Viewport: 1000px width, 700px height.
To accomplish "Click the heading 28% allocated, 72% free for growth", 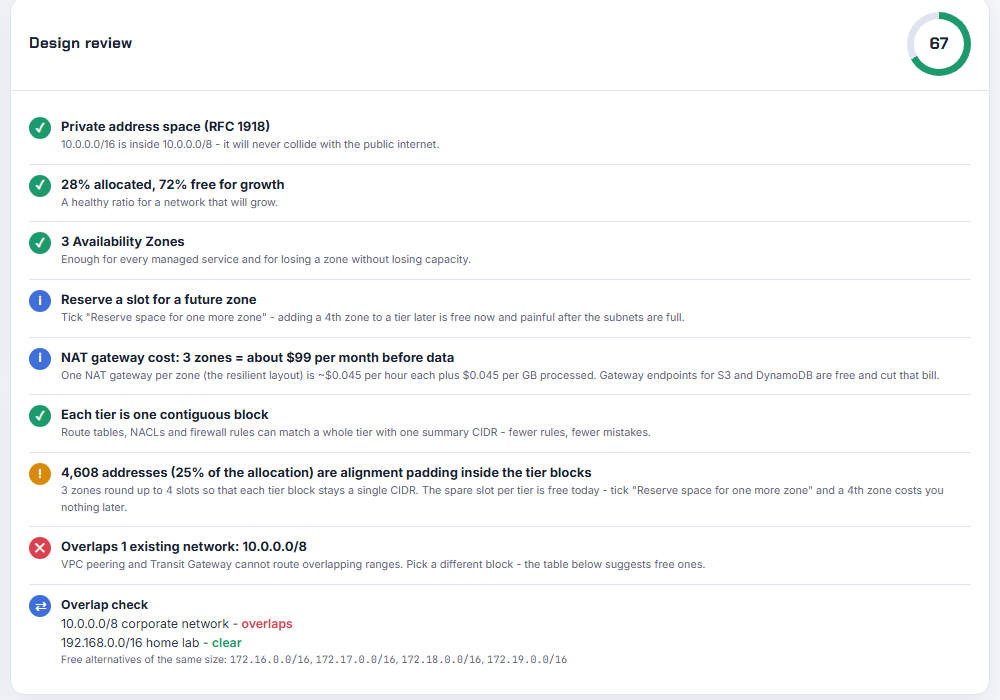I will click(173, 184).
